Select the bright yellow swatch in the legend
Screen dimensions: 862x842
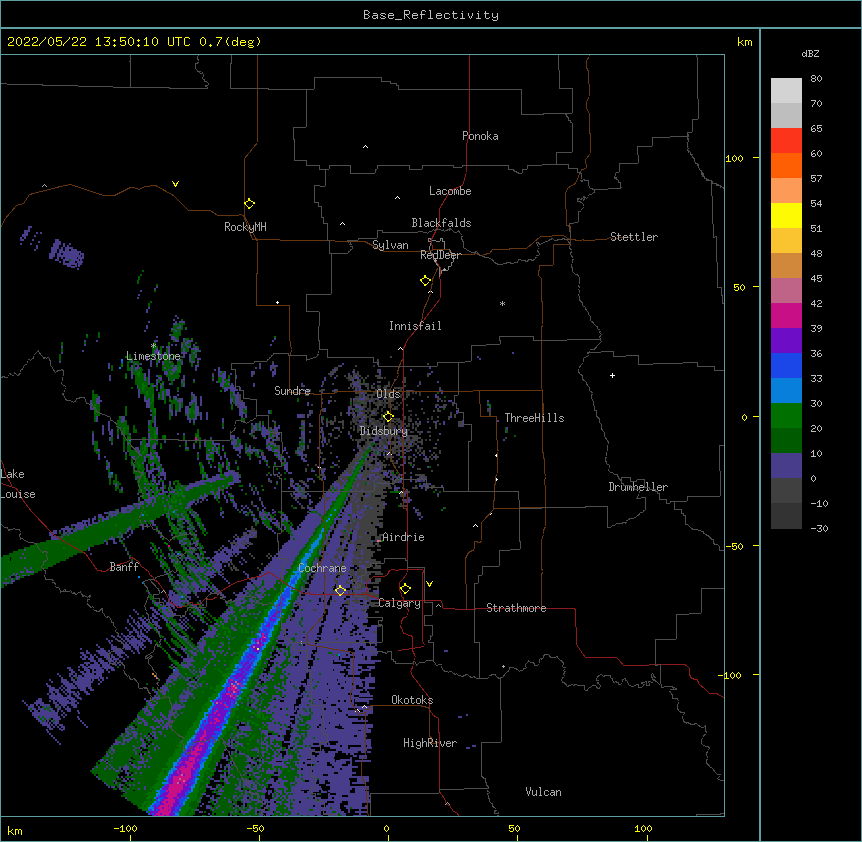coord(786,215)
